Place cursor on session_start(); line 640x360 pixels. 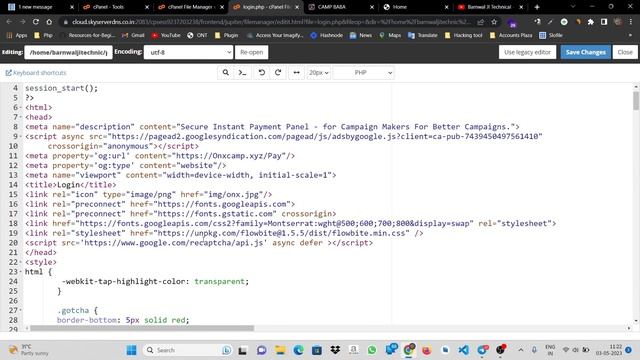click(x=61, y=88)
